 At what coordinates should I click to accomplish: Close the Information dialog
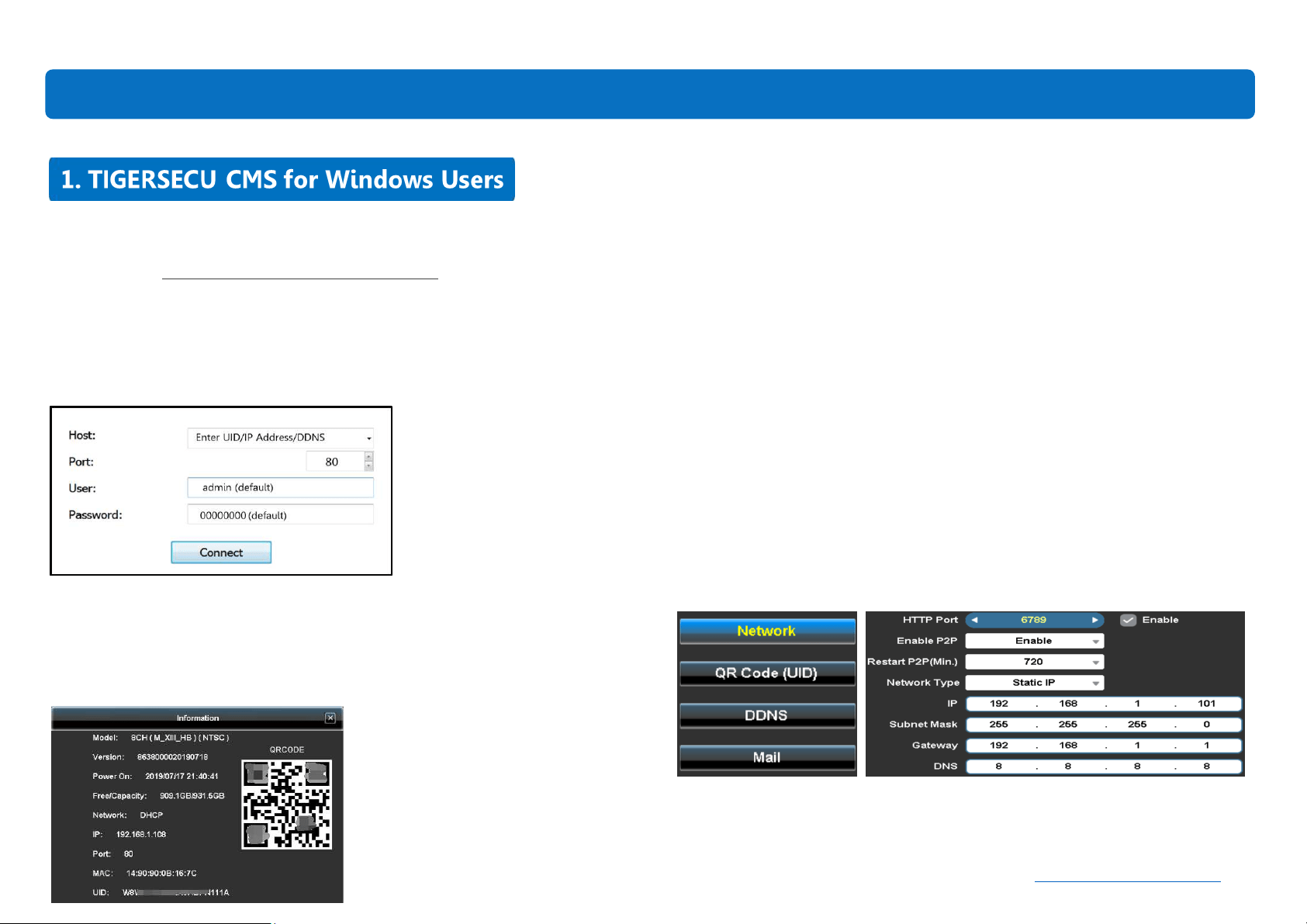(x=330, y=718)
